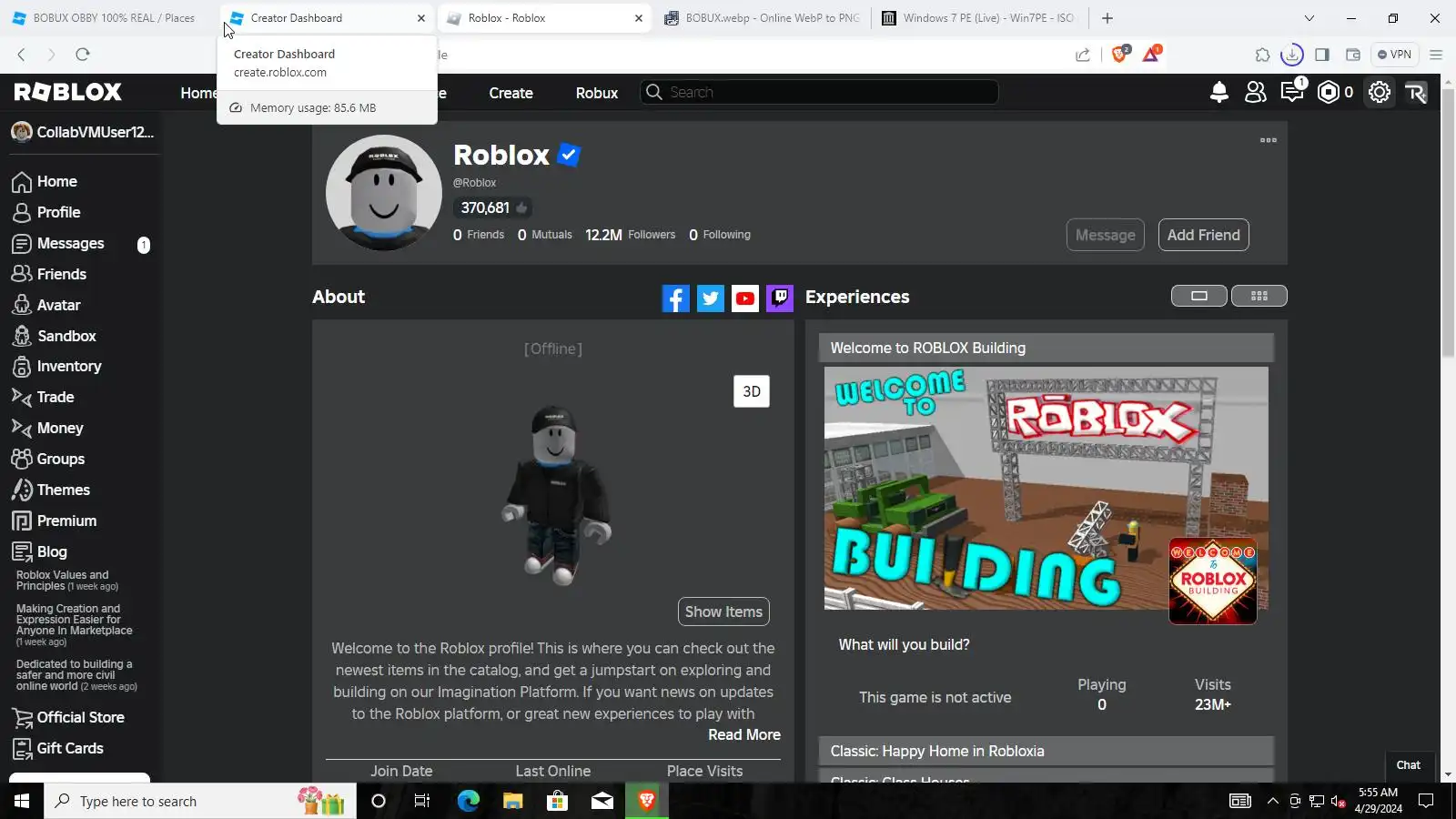This screenshot has height=819, width=1456.
Task: Click the Roblox search field
Action: pos(820,92)
